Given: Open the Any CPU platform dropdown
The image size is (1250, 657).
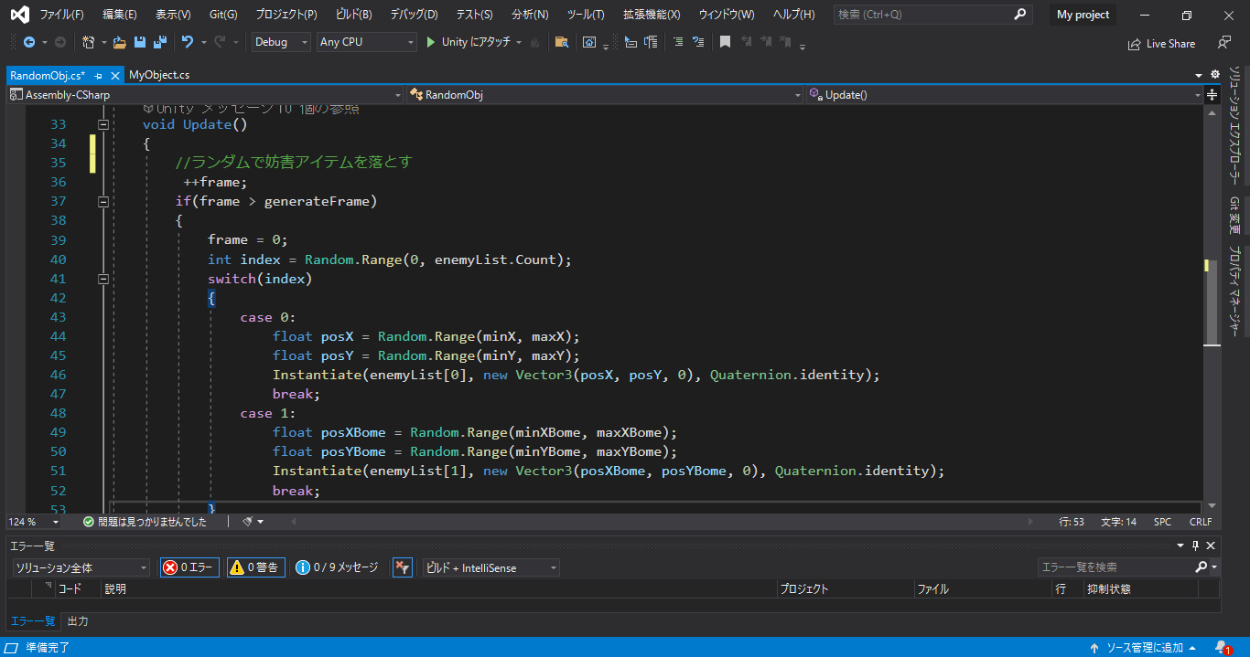Looking at the screenshot, I should (x=365, y=42).
